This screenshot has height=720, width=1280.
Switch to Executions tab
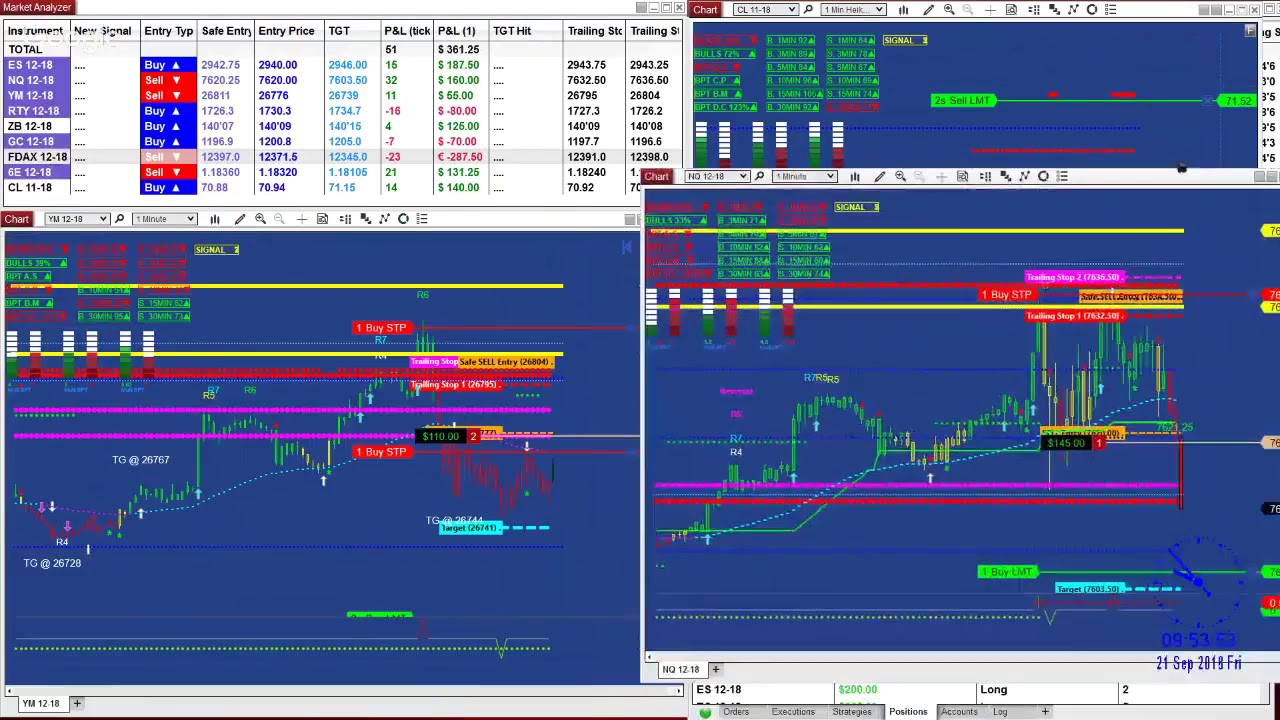tap(793, 712)
